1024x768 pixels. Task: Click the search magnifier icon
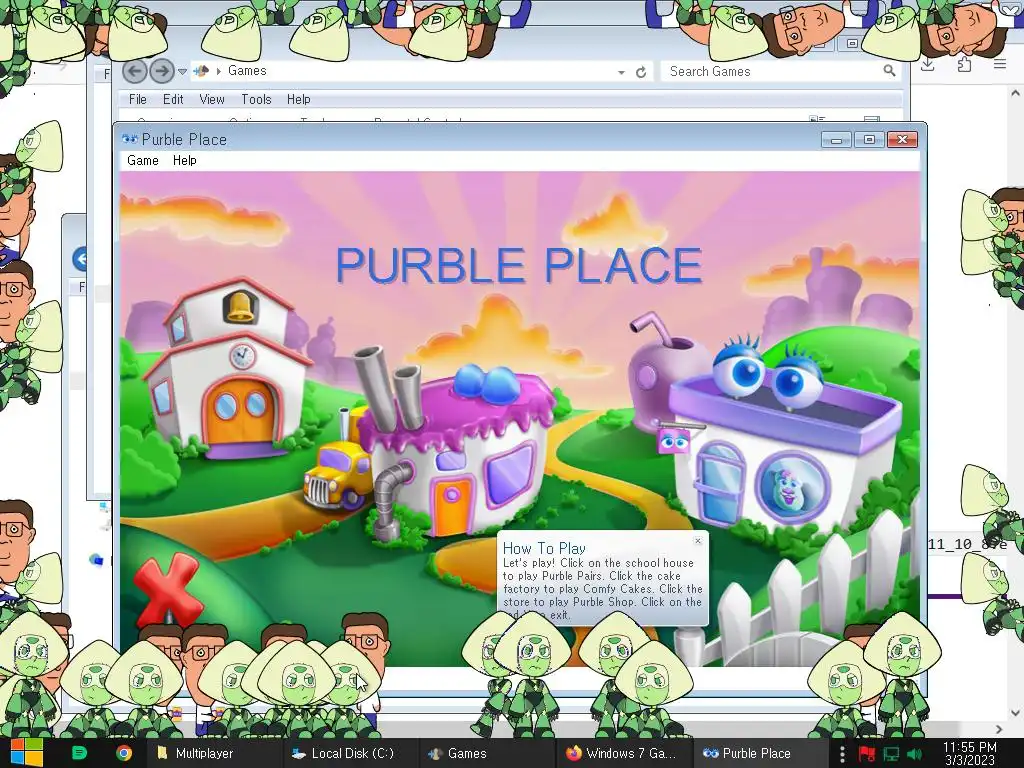pyautogui.click(x=889, y=71)
